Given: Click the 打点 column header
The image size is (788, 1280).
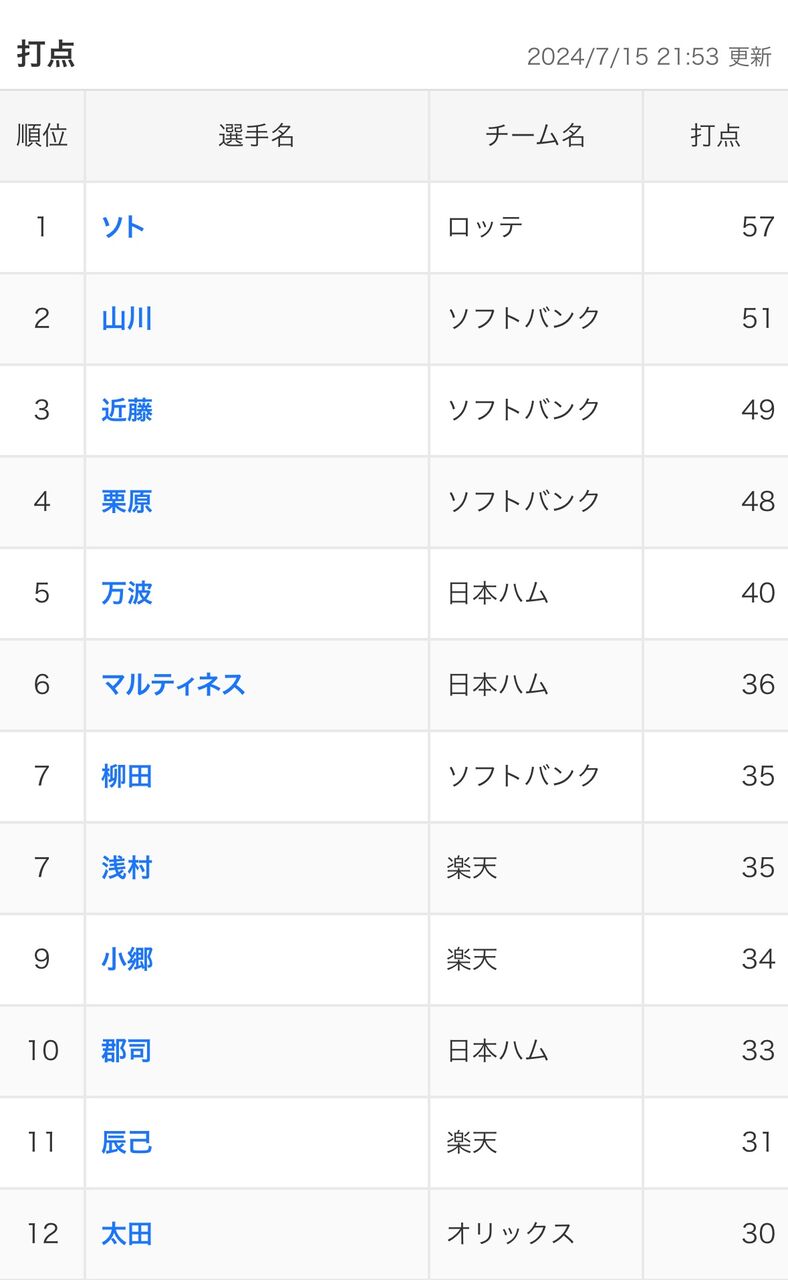Looking at the screenshot, I should [x=716, y=136].
